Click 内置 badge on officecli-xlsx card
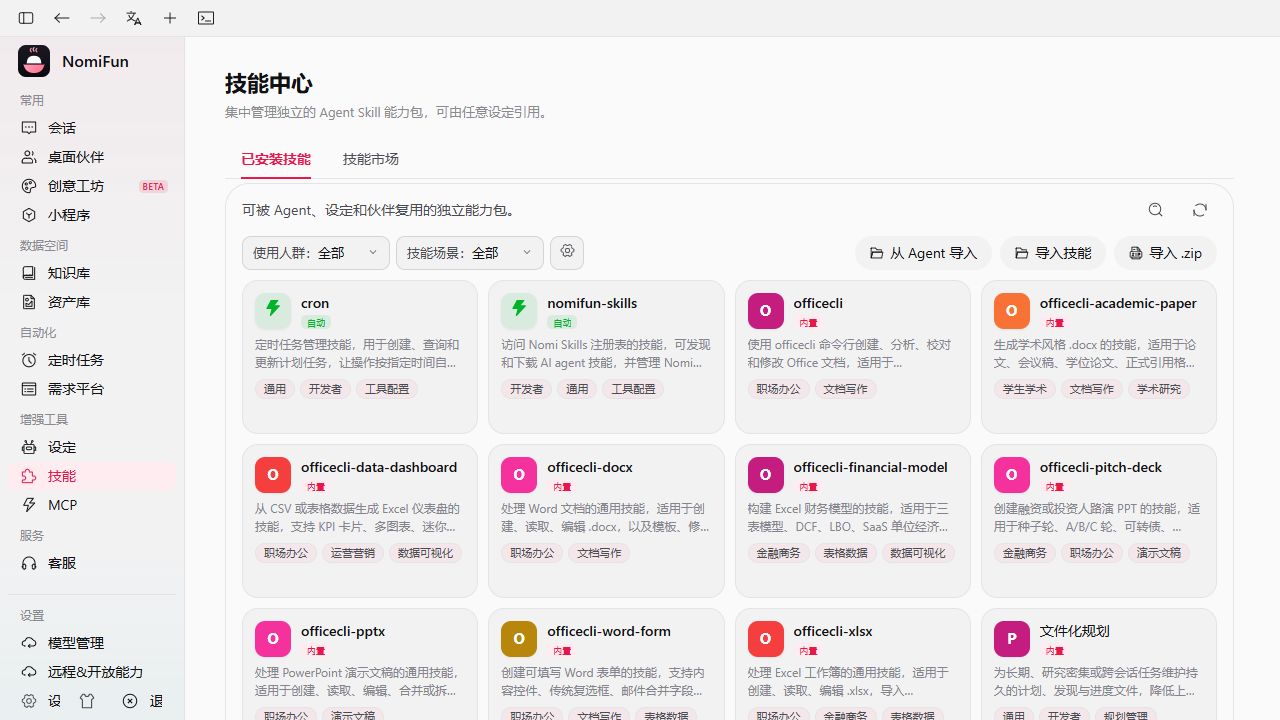This screenshot has height=720, width=1280. 808,651
